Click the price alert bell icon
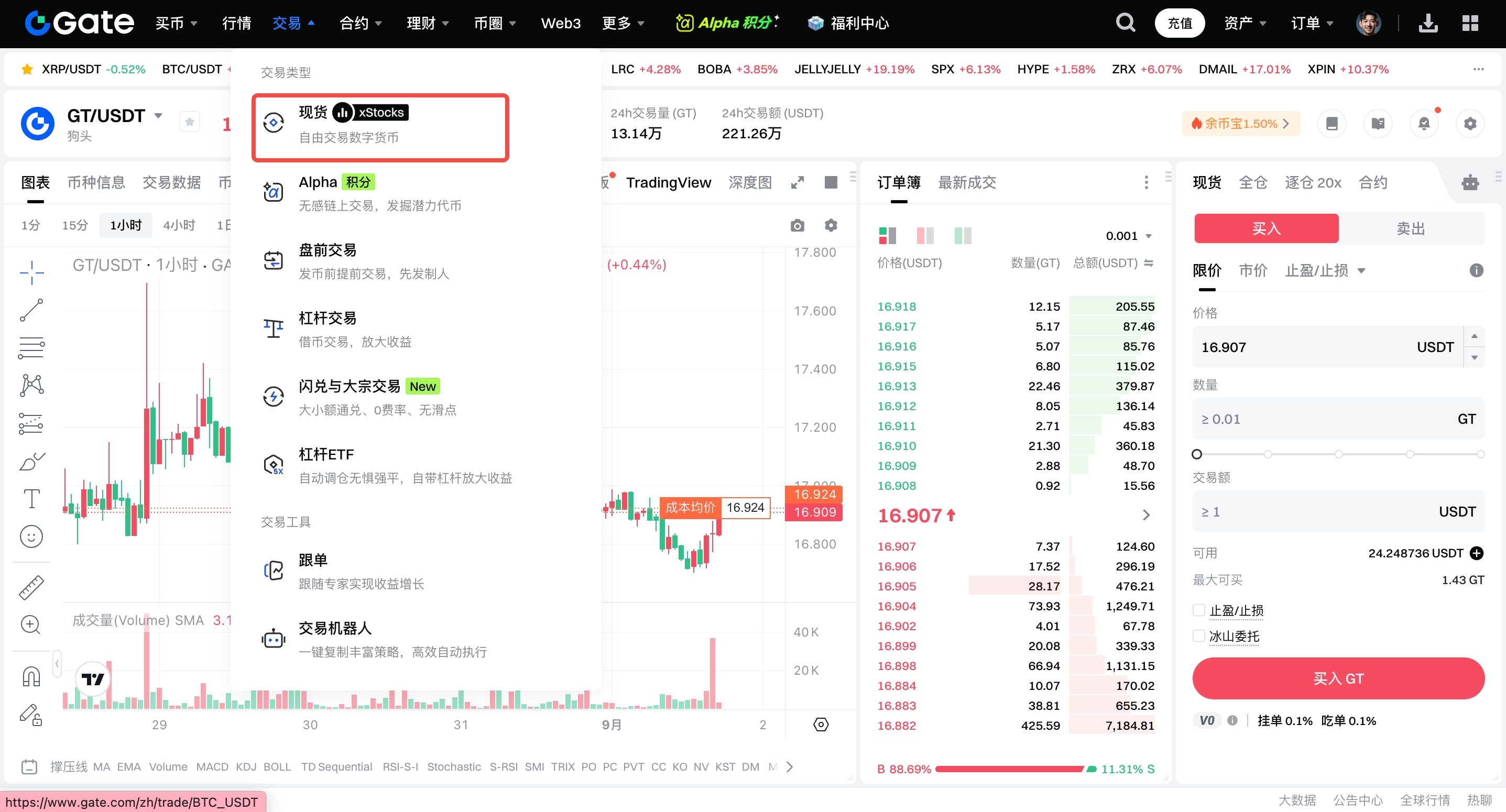This screenshot has height=812, width=1506. click(1424, 123)
